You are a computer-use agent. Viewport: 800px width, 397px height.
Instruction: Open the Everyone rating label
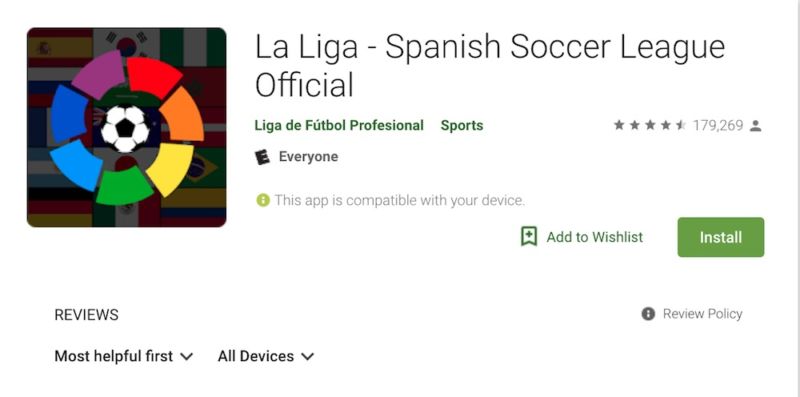point(308,157)
